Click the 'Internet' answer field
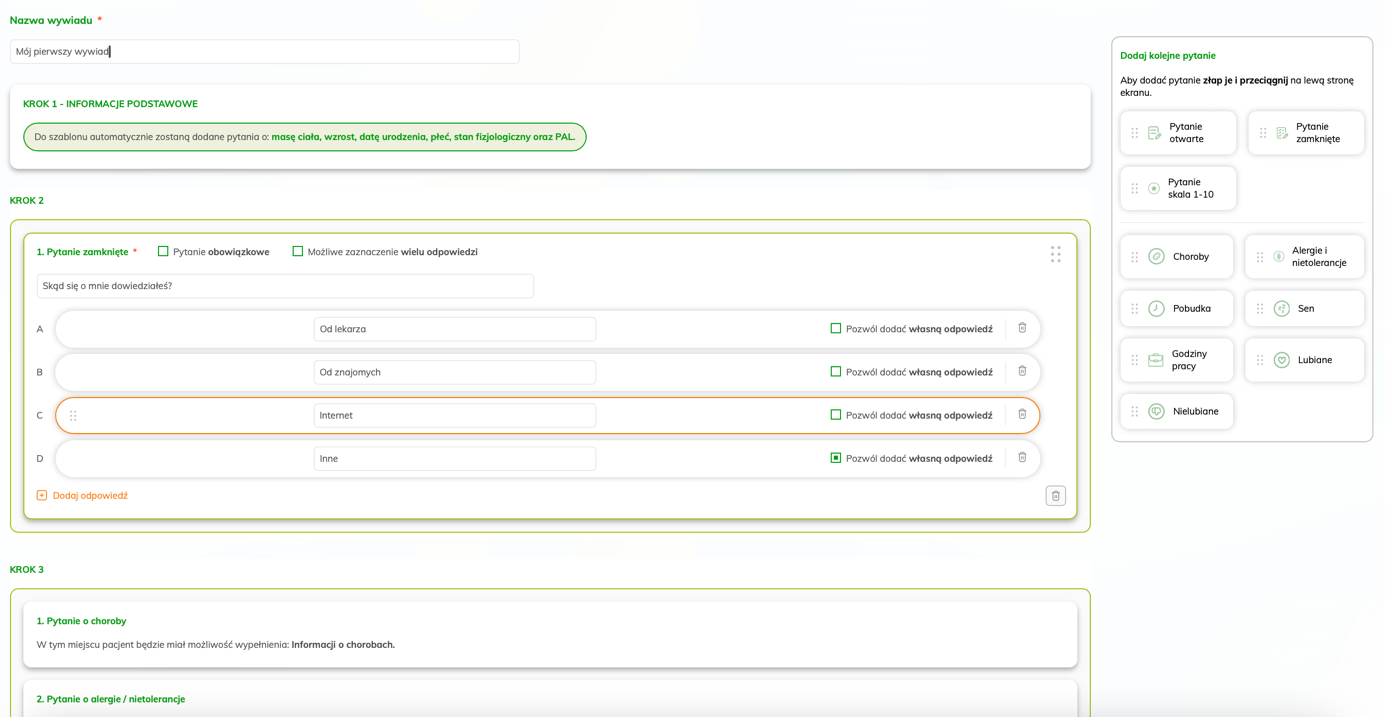This screenshot has width=1385, height=717. click(454, 415)
